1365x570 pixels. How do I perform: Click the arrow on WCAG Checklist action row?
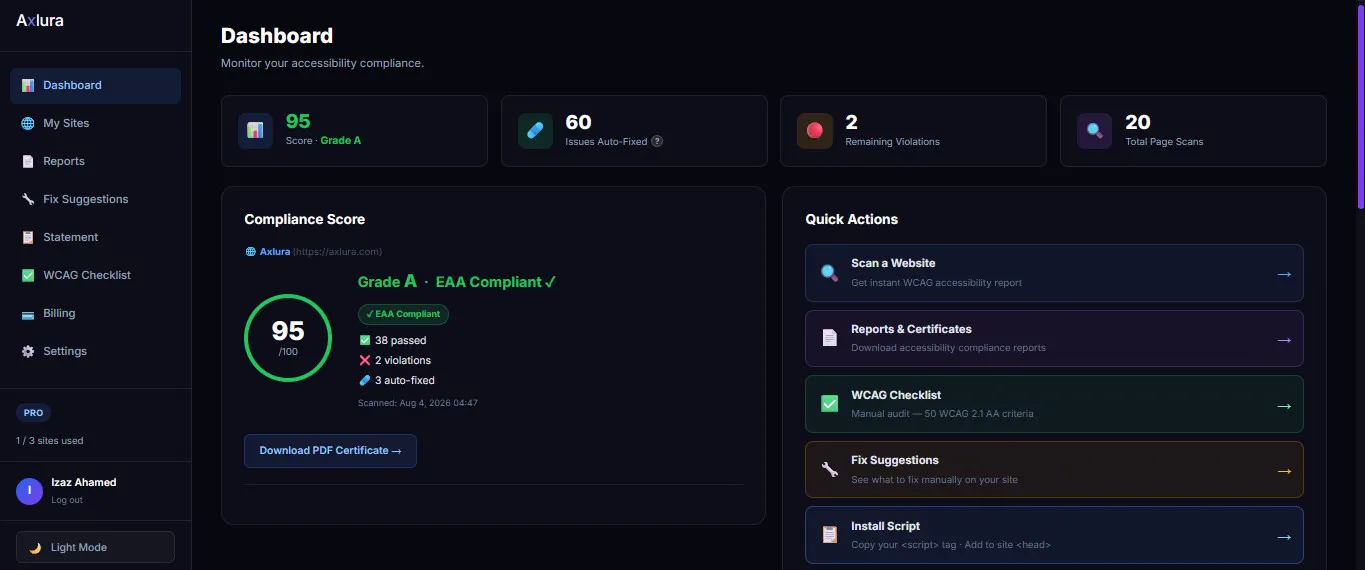point(1284,406)
